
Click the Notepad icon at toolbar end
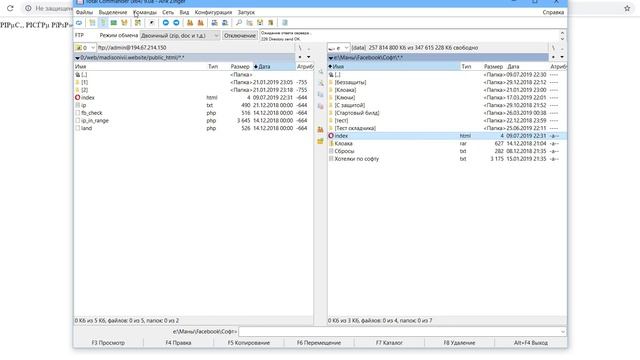click(285, 23)
